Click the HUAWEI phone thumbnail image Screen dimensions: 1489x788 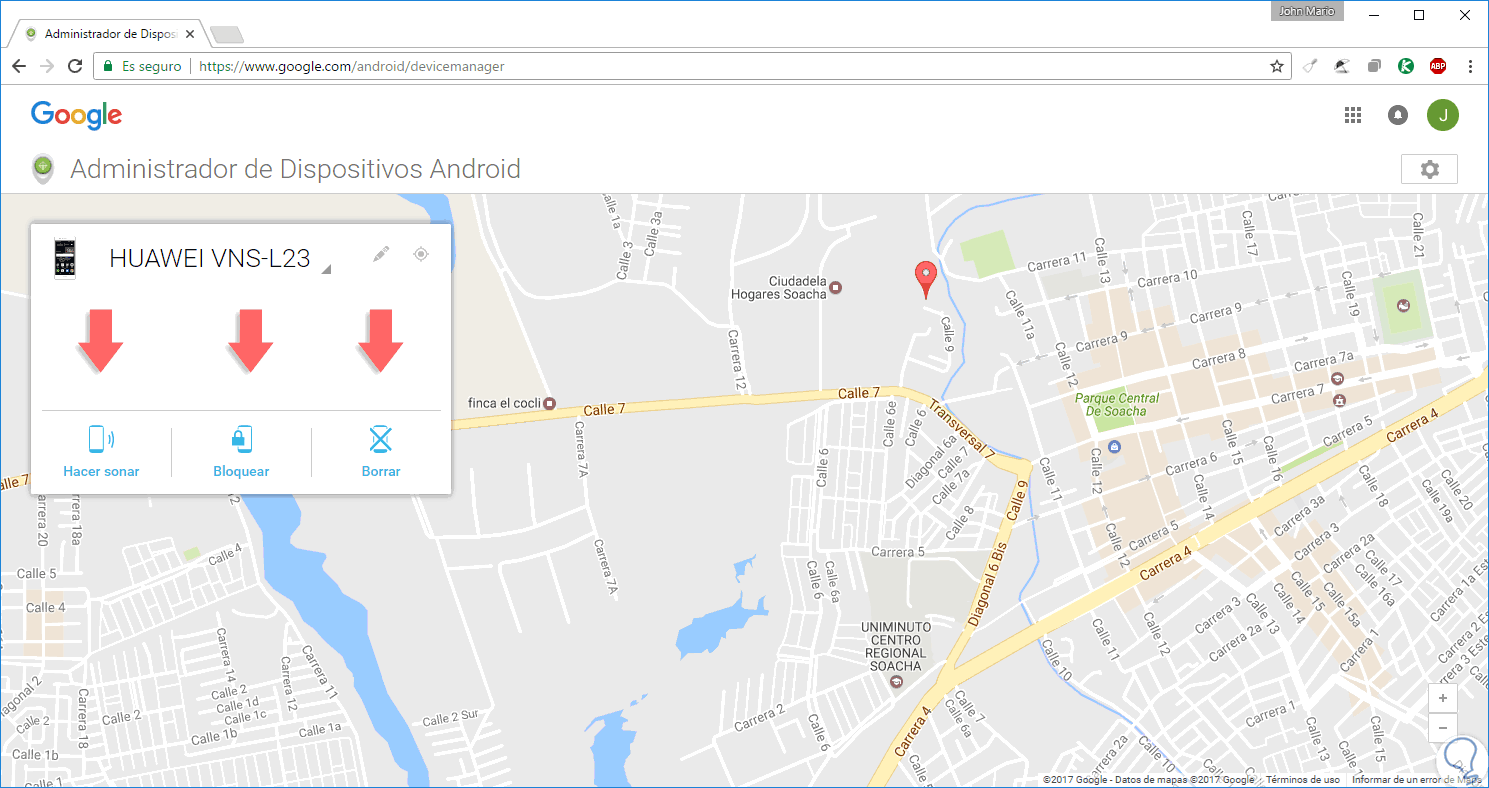(x=65, y=258)
